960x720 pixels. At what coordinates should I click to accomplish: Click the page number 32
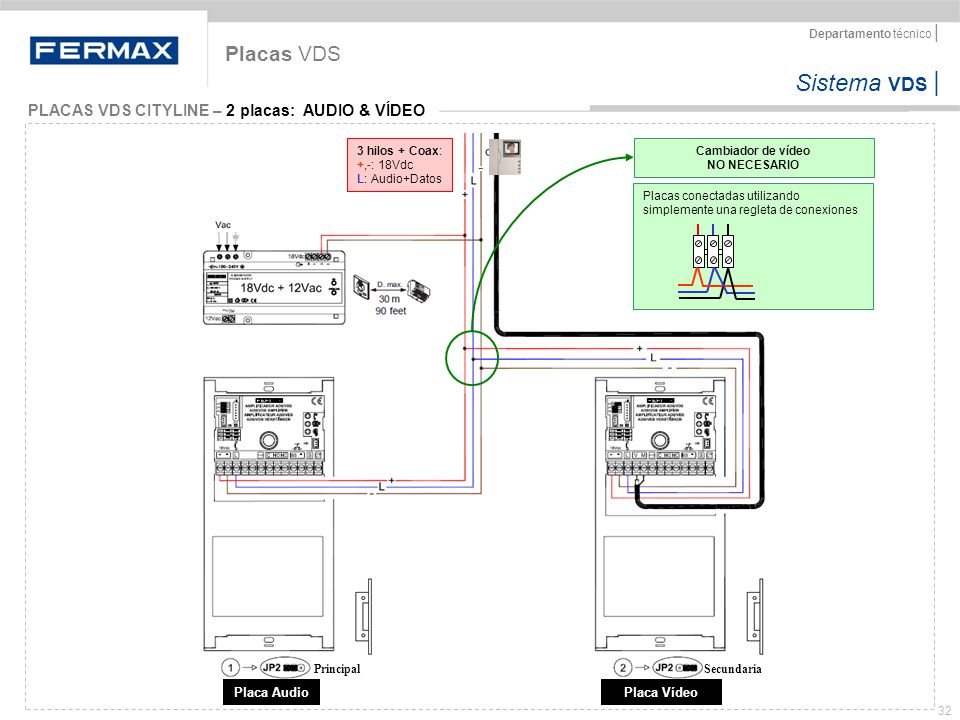point(945,710)
